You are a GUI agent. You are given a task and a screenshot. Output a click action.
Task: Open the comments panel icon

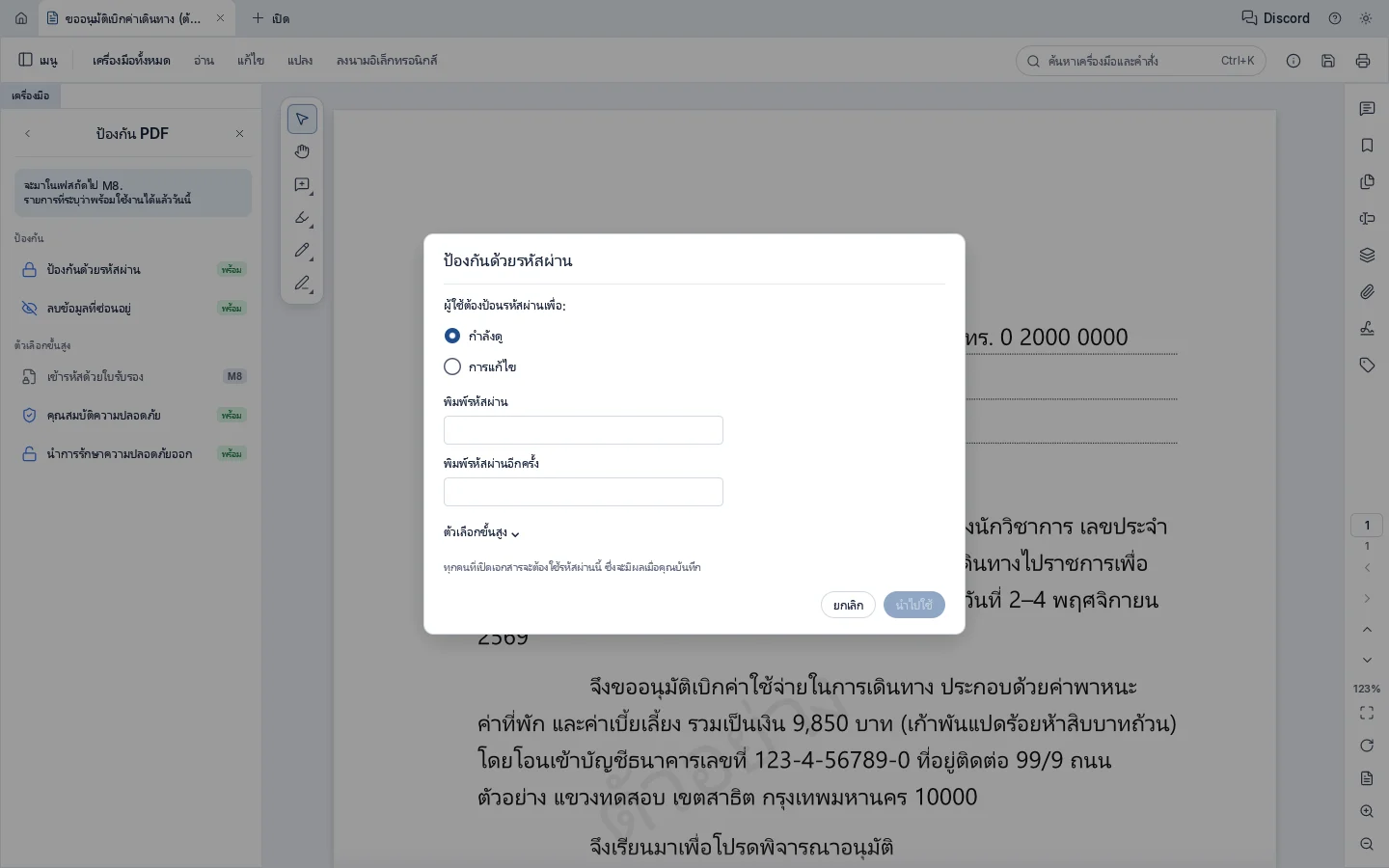point(1367,109)
